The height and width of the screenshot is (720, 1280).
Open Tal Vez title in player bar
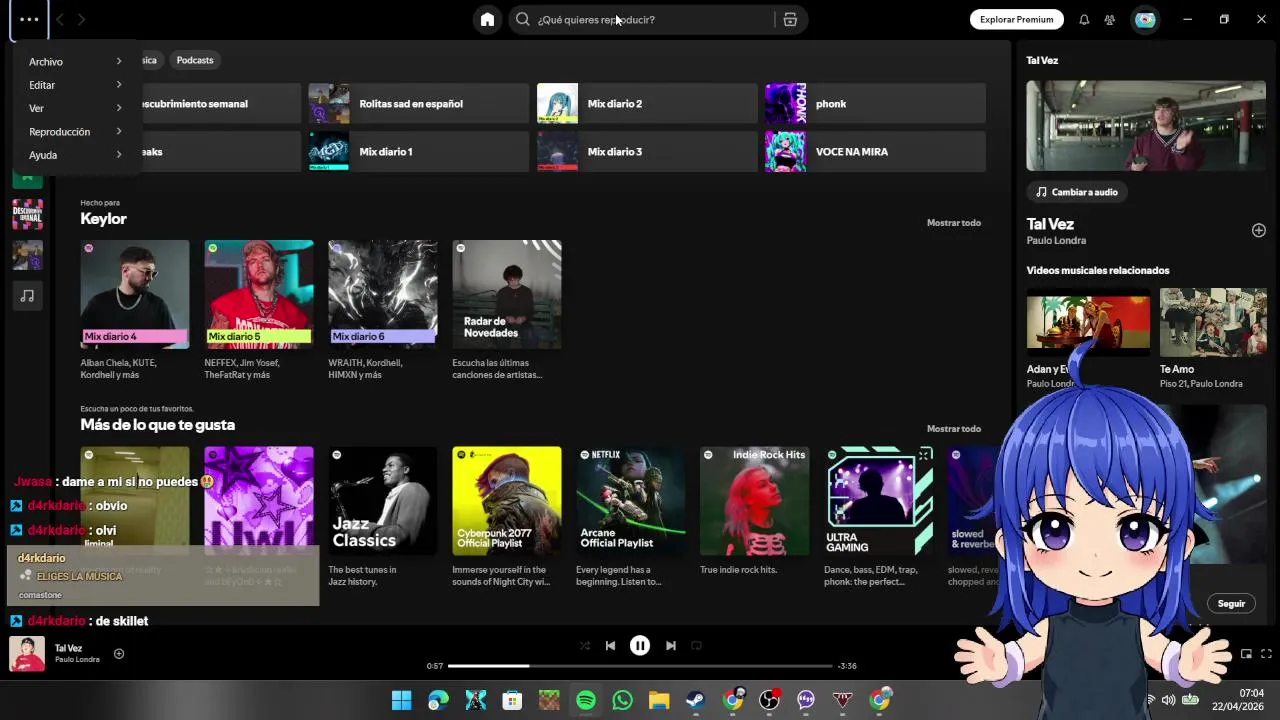(x=68, y=648)
